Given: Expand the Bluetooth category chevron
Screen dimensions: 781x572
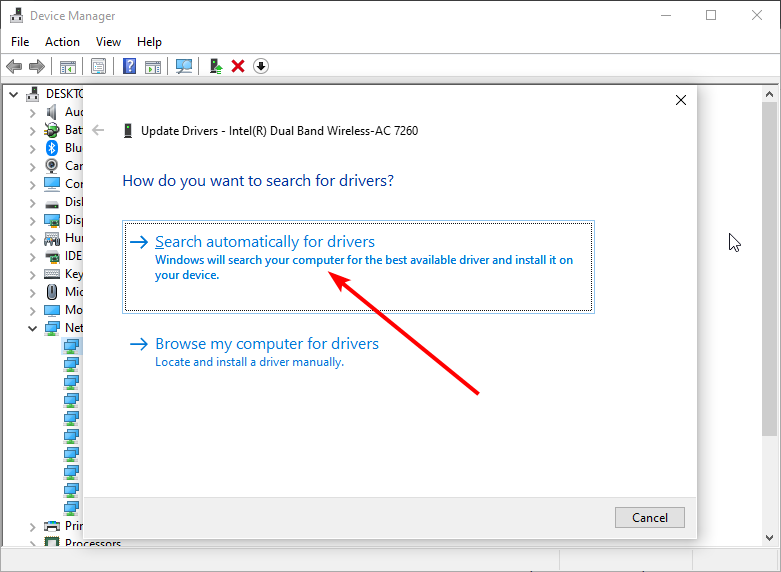Looking at the screenshot, I should (x=33, y=148).
